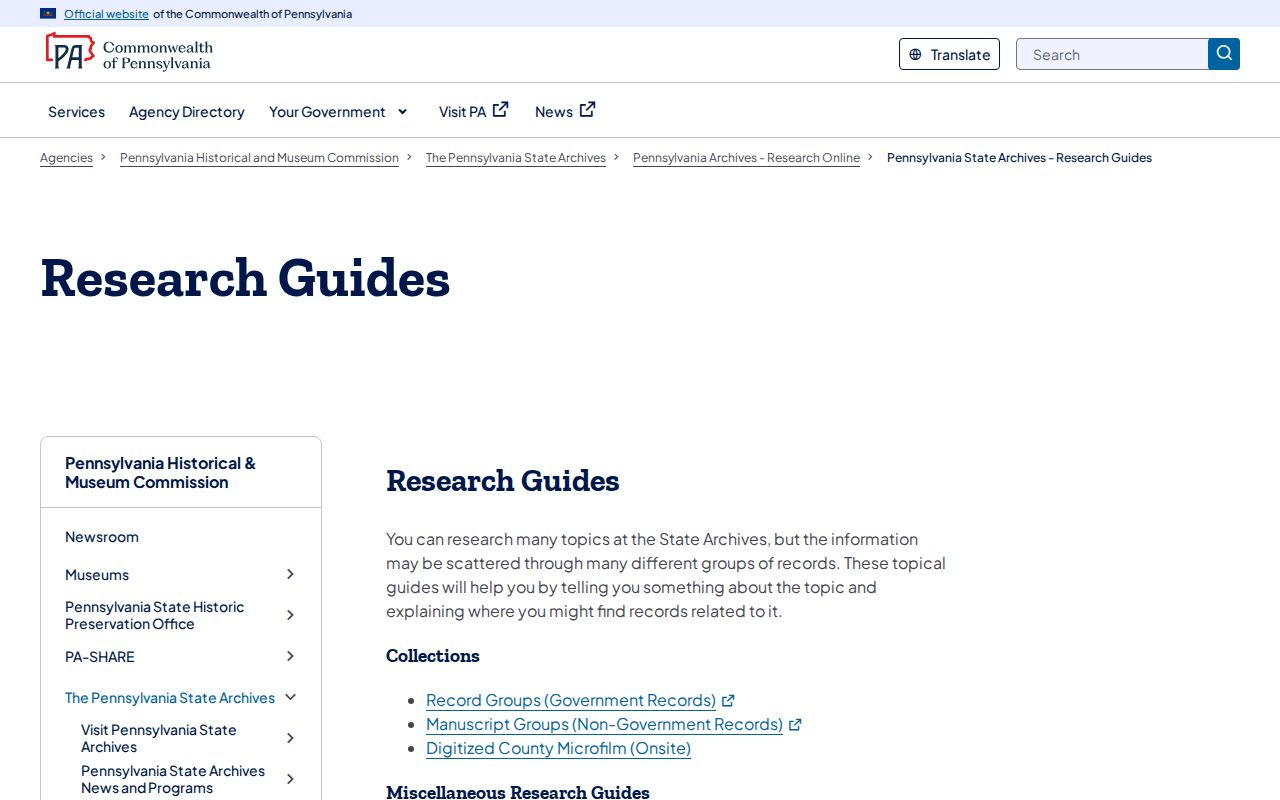Expand the Your Government dropdown
Viewport: 1280px width, 800px height.
click(338, 112)
